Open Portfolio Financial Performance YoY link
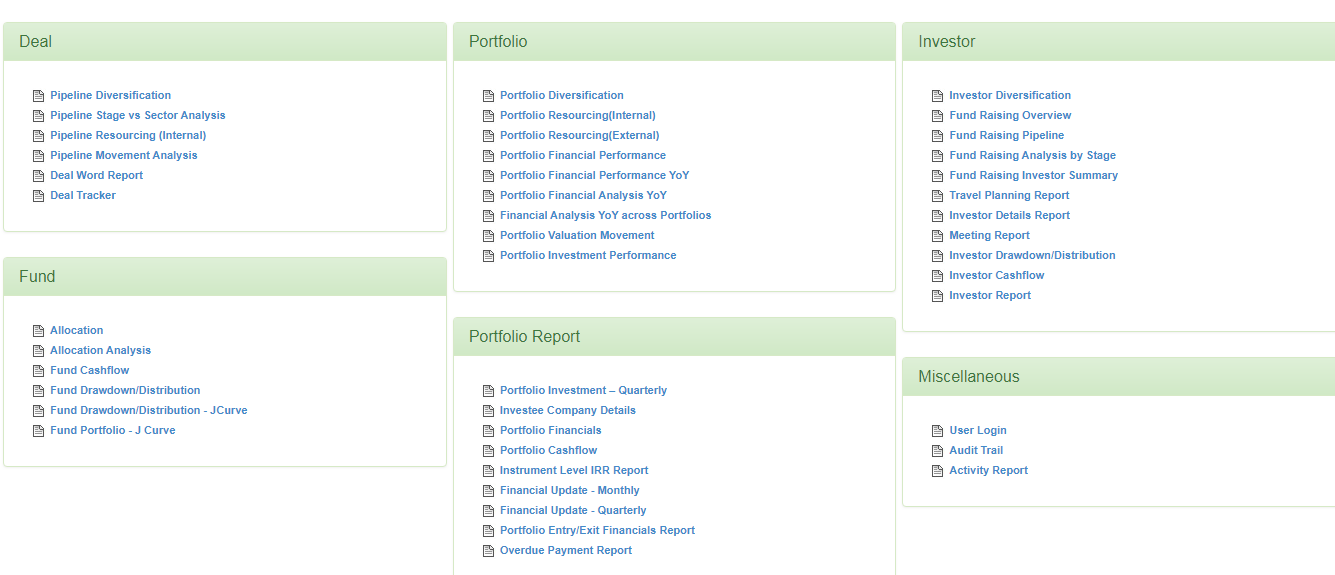The image size is (1335, 575). [x=595, y=175]
